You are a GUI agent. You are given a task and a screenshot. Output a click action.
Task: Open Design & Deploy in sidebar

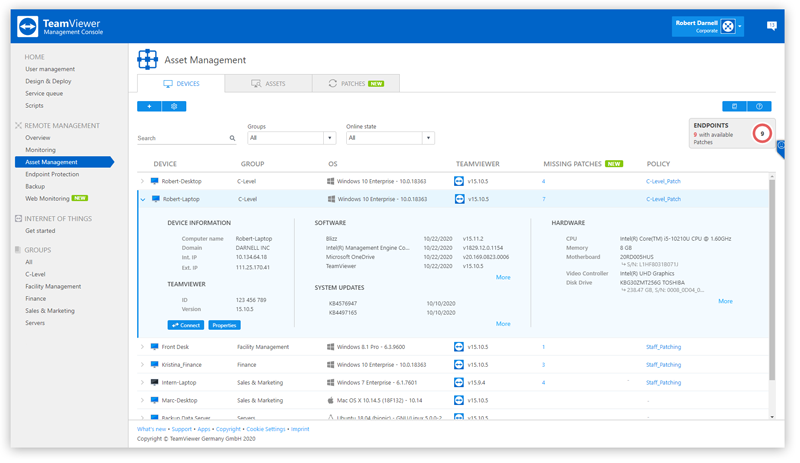point(48,81)
